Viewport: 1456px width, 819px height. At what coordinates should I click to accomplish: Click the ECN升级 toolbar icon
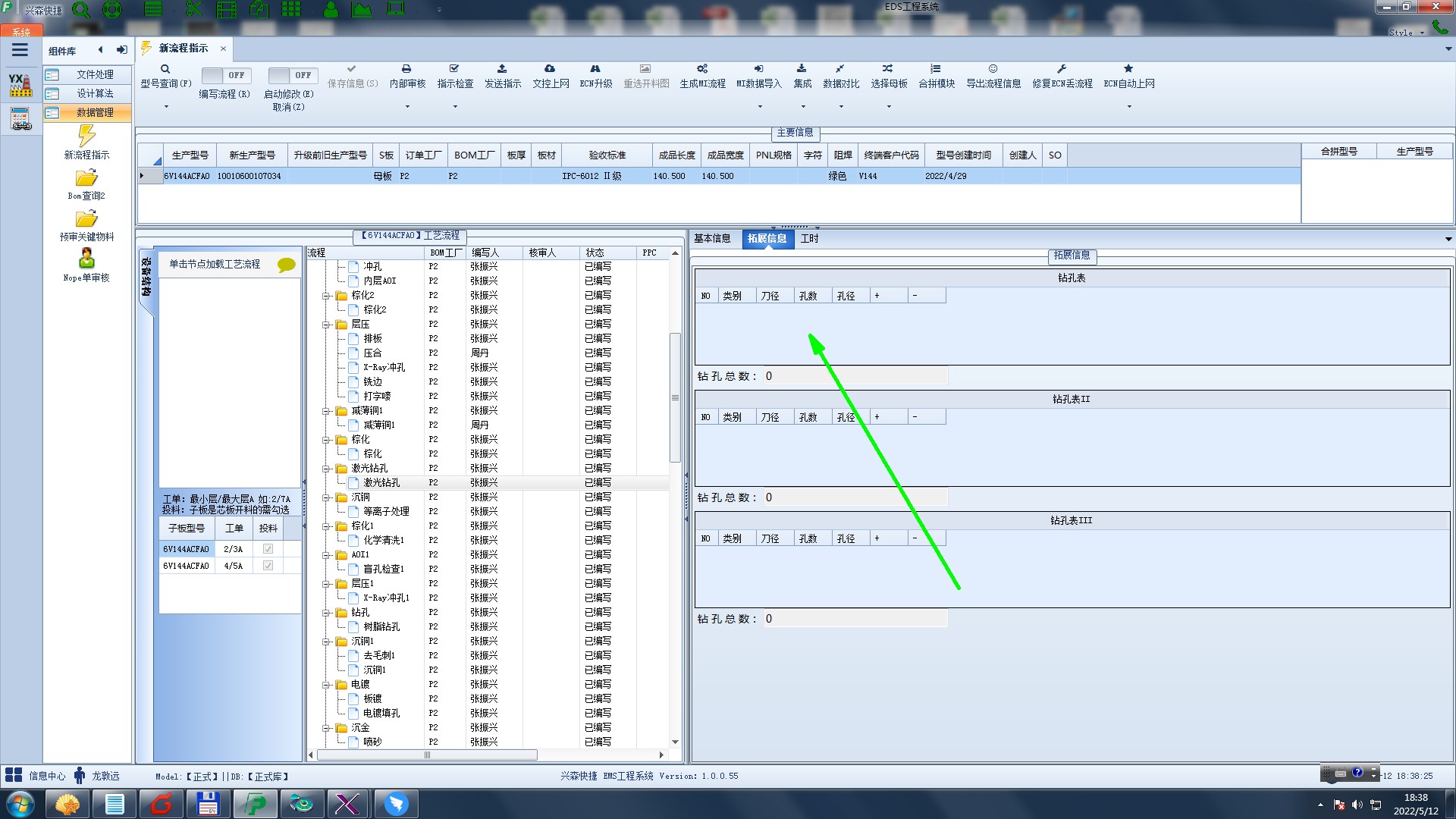click(x=595, y=69)
